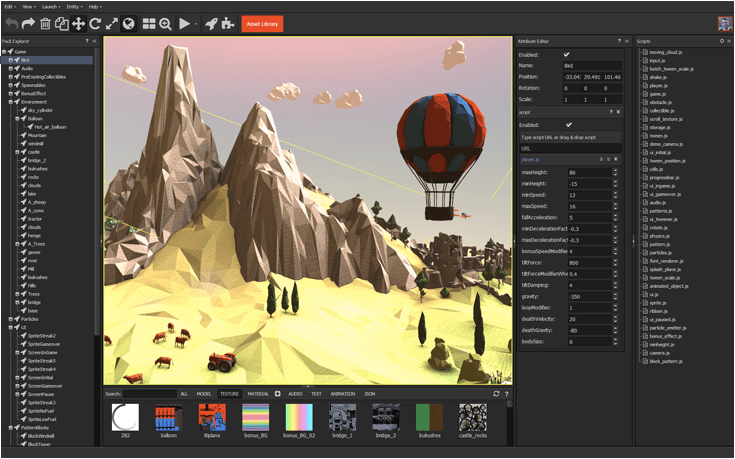Viewport: 735px width, 459px height.
Task: Expand the Audio entity in the tree
Action: click(11, 68)
